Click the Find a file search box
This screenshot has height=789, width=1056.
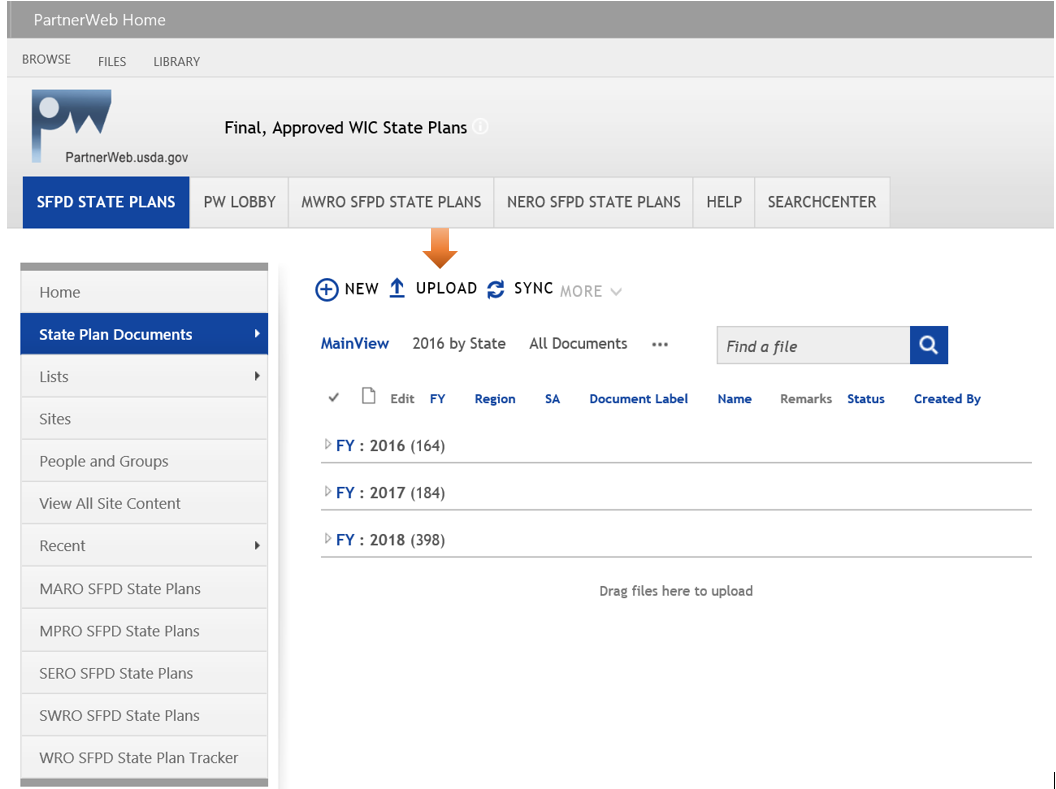pos(813,346)
